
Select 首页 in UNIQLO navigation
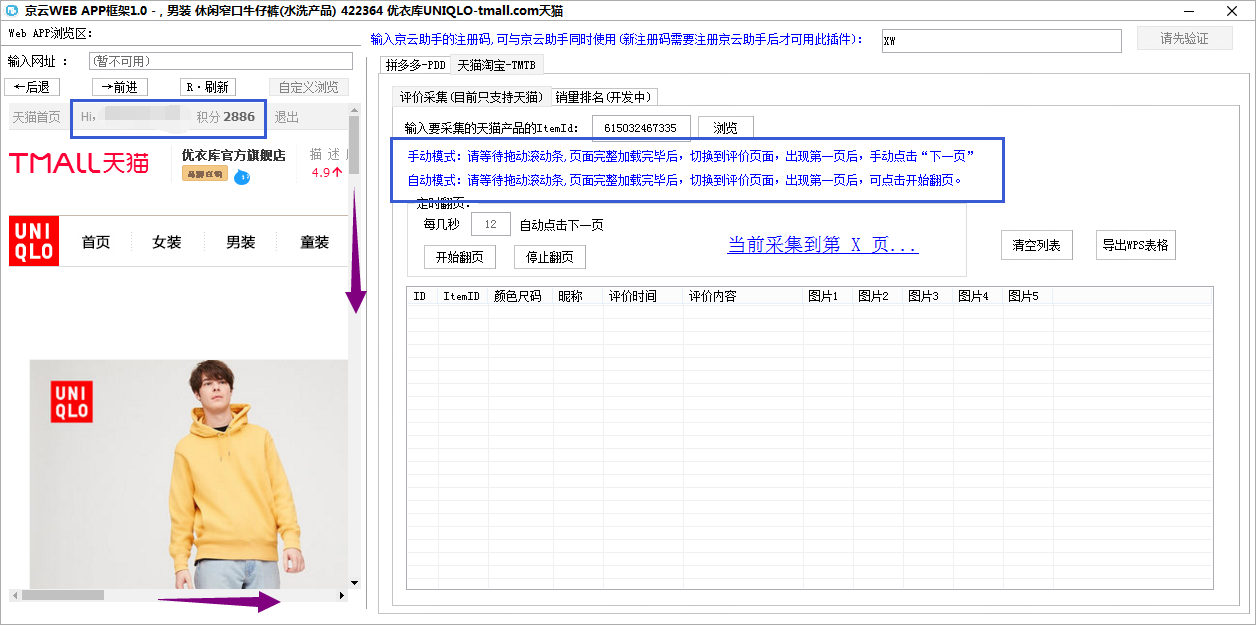pyautogui.click(x=96, y=242)
